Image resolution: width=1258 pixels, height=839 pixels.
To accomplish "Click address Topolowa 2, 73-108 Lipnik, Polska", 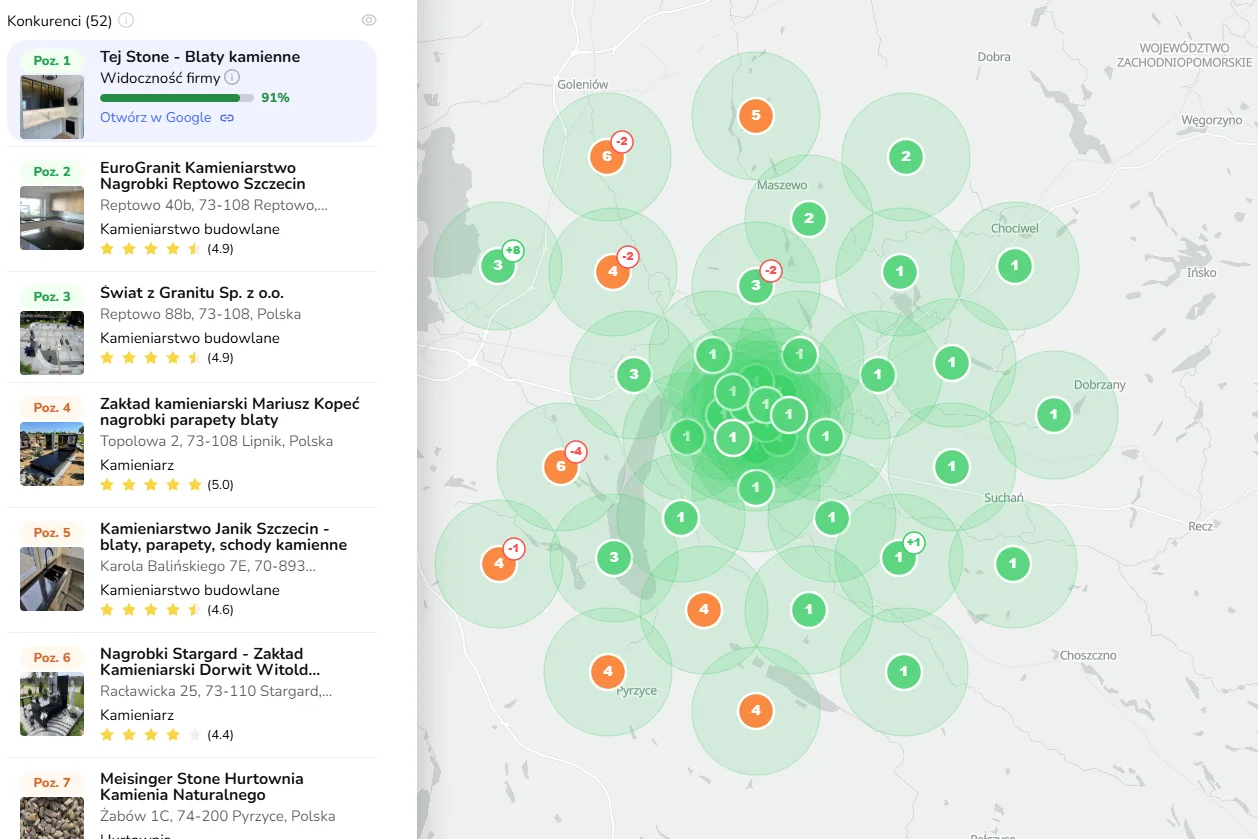I will [217, 441].
